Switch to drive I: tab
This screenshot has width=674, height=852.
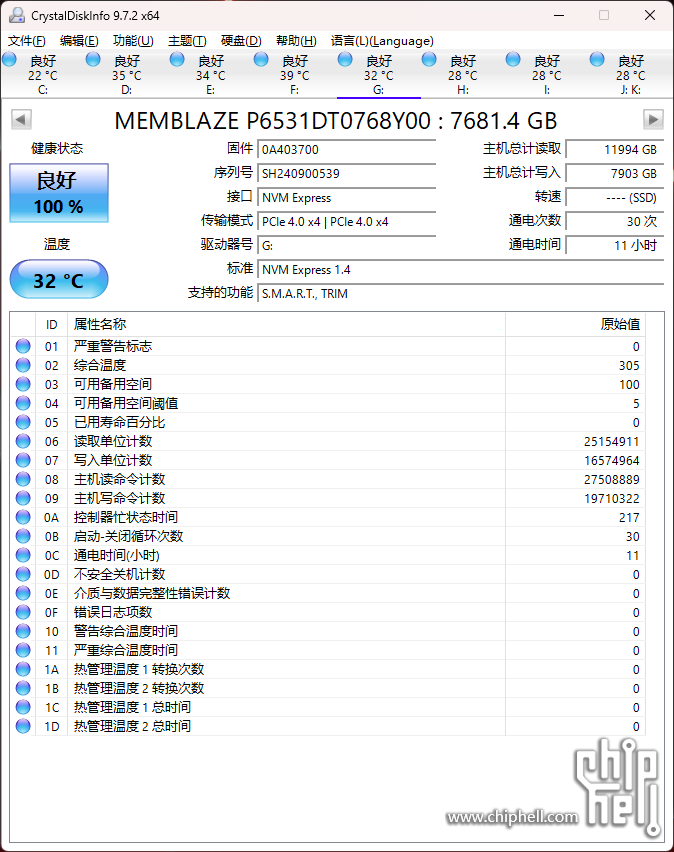tap(546, 75)
